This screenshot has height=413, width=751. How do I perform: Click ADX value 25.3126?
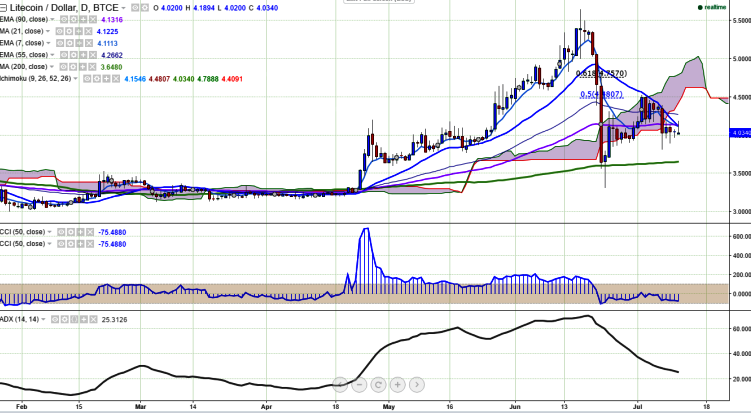click(114, 320)
